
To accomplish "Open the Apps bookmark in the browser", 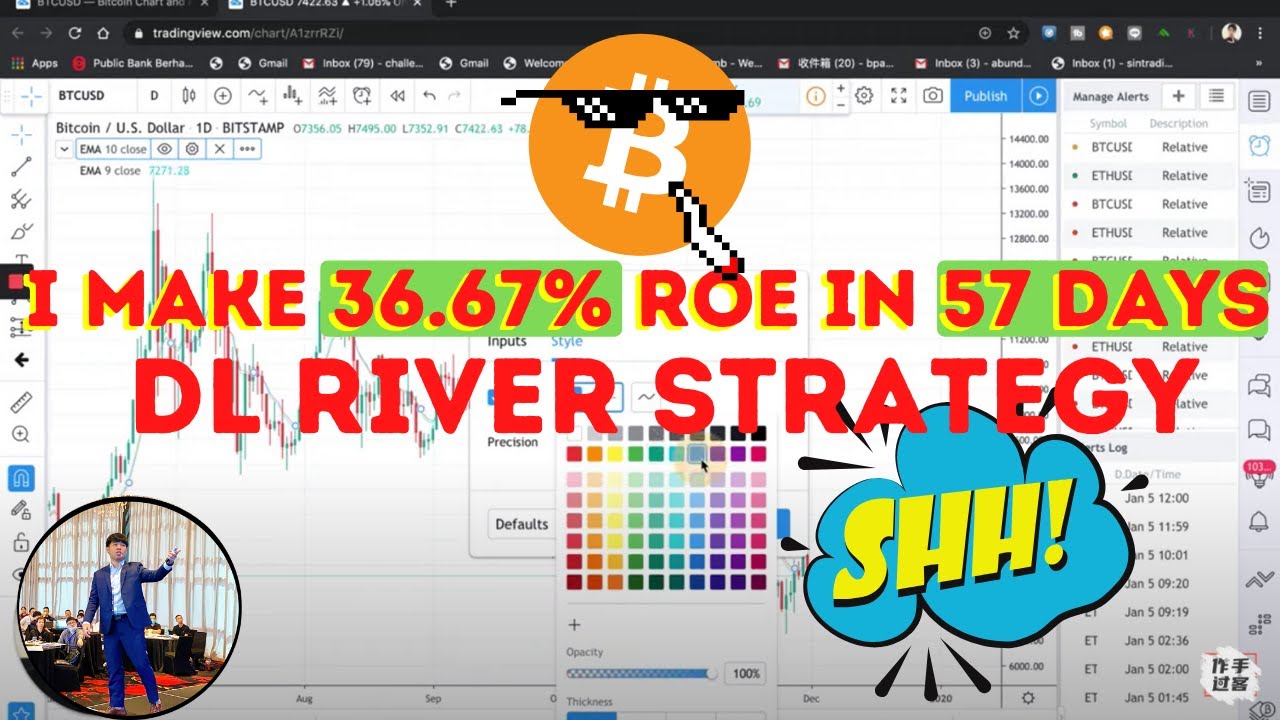I will coord(35,63).
